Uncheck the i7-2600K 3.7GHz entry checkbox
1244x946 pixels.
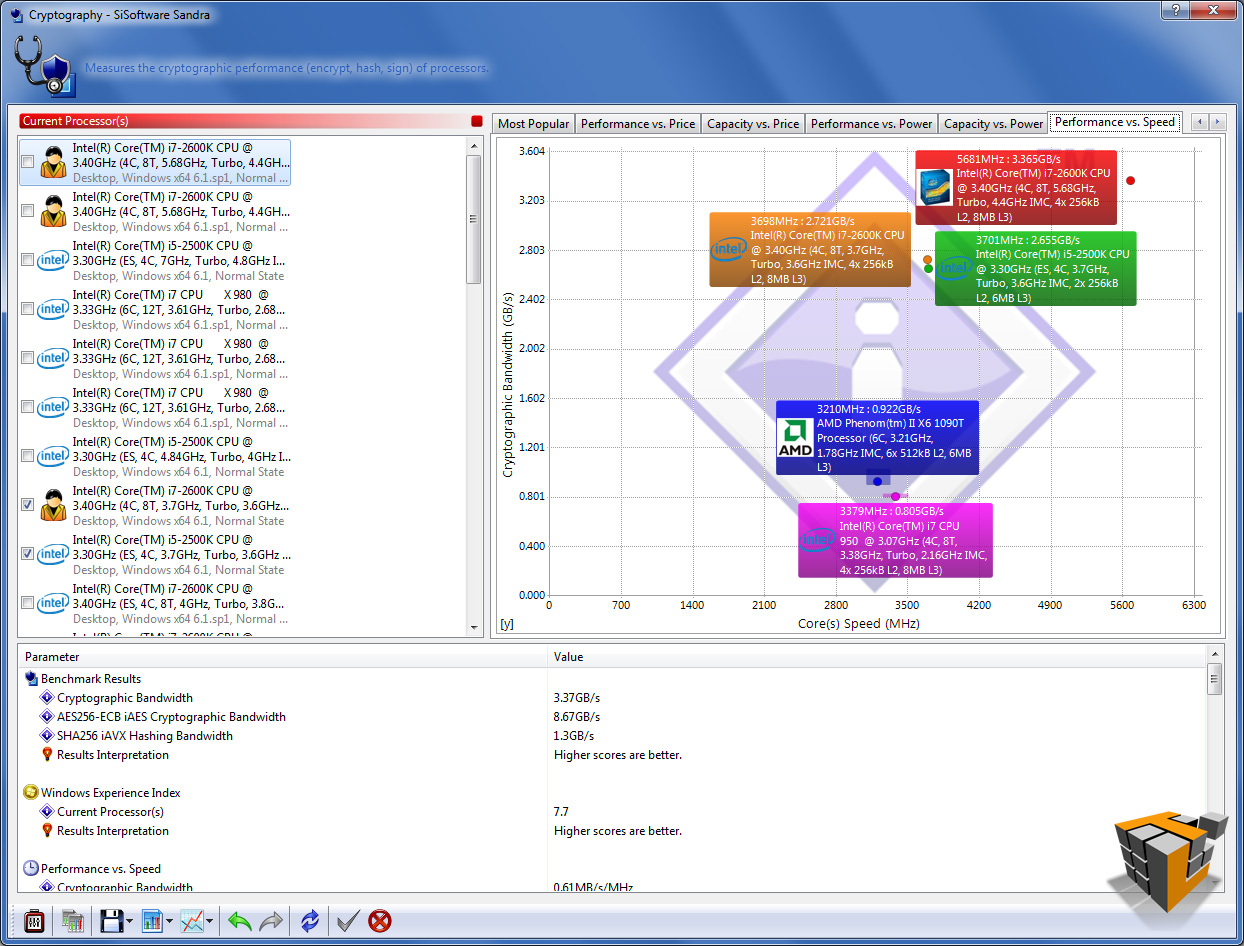28,505
